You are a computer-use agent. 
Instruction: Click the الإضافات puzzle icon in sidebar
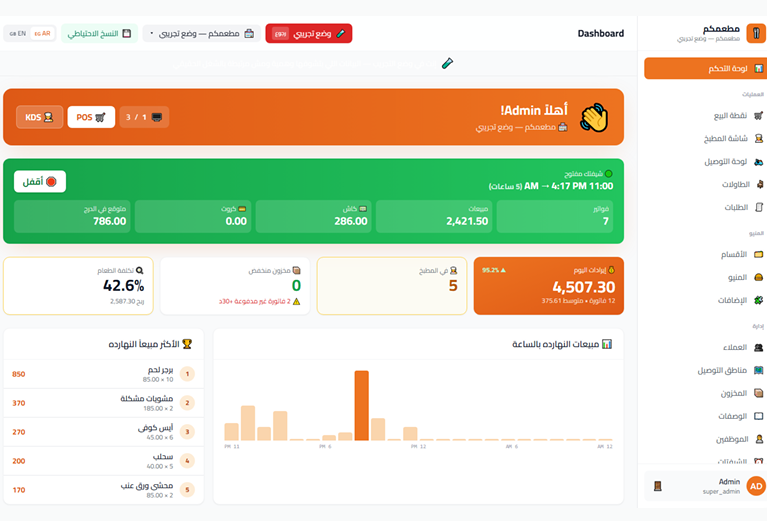pyautogui.click(x=758, y=300)
